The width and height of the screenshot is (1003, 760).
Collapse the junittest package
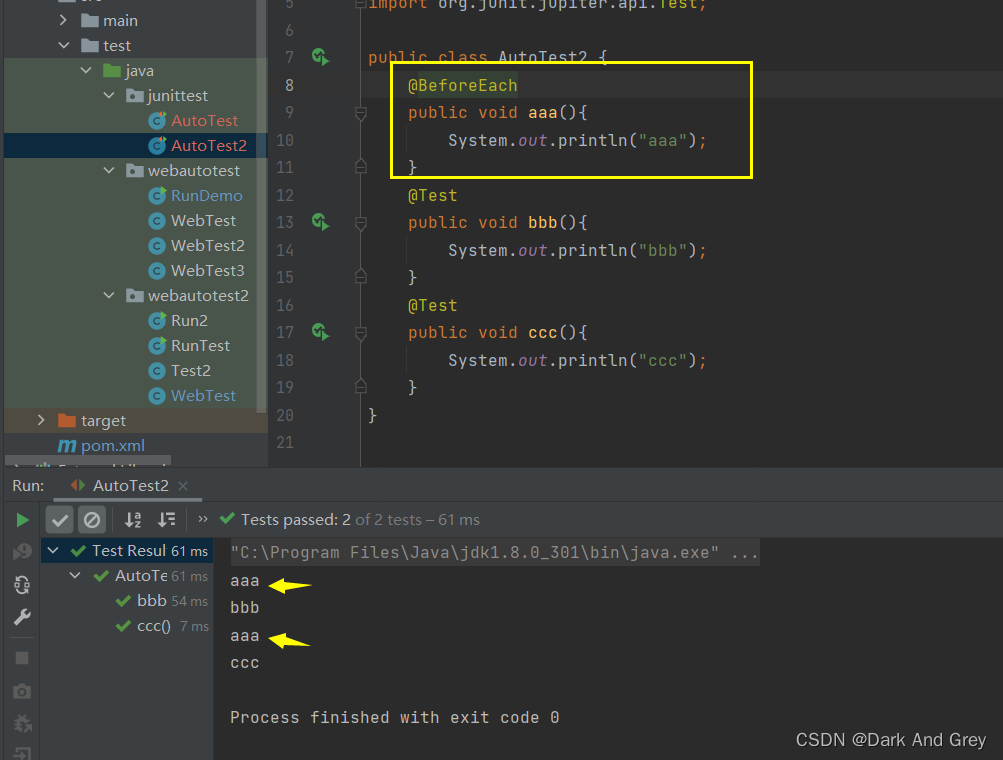click(109, 95)
